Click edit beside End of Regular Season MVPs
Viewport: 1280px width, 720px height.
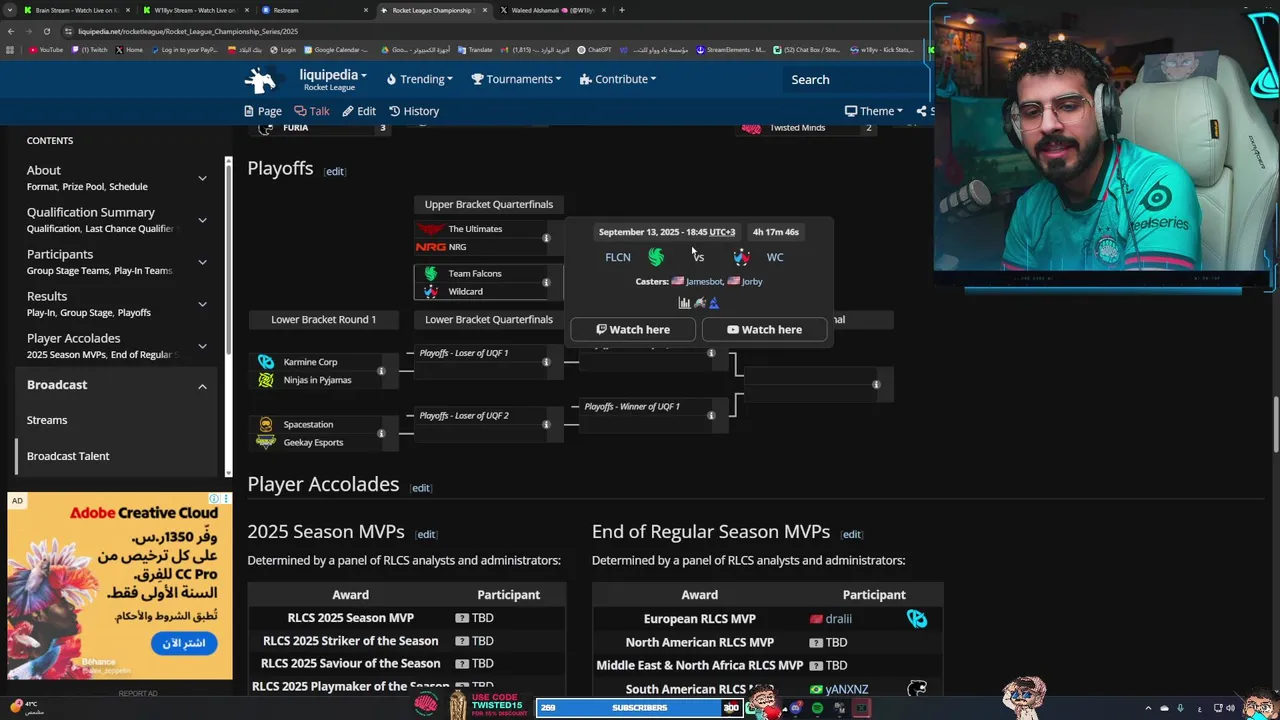pos(852,534)
